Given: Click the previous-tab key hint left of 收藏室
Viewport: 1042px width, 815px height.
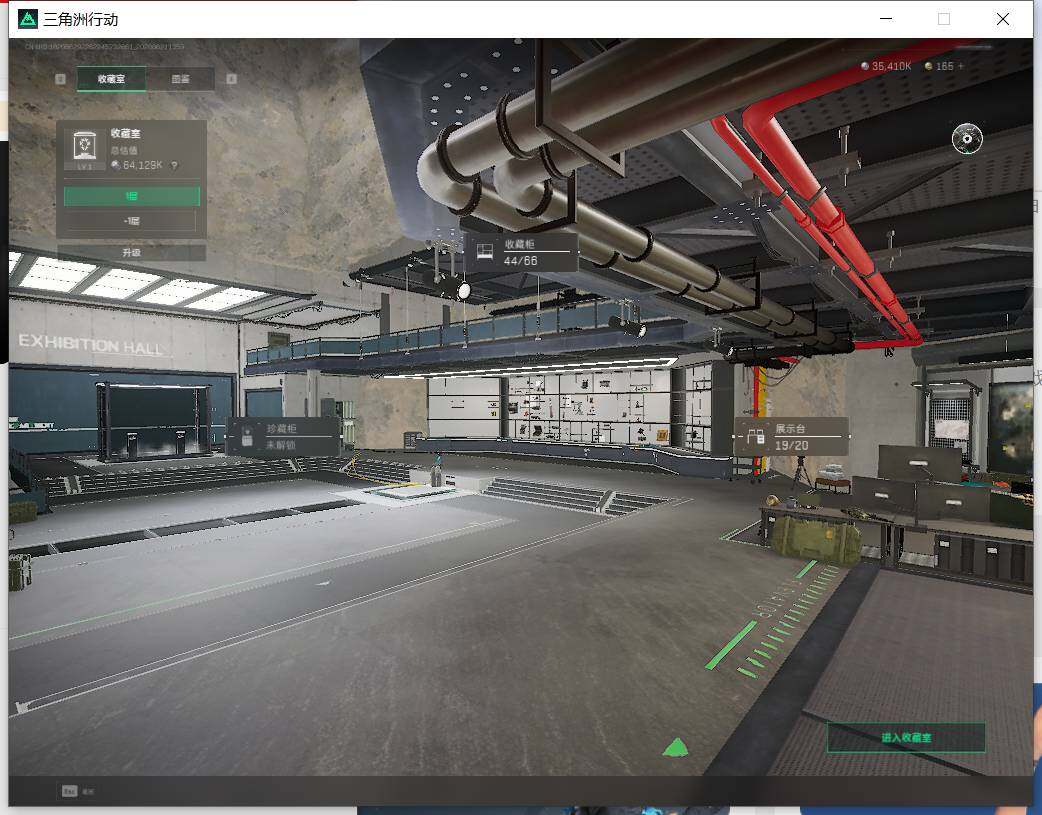Looking at the screenshot, I should pyautogui.click(x=60, y=79).
